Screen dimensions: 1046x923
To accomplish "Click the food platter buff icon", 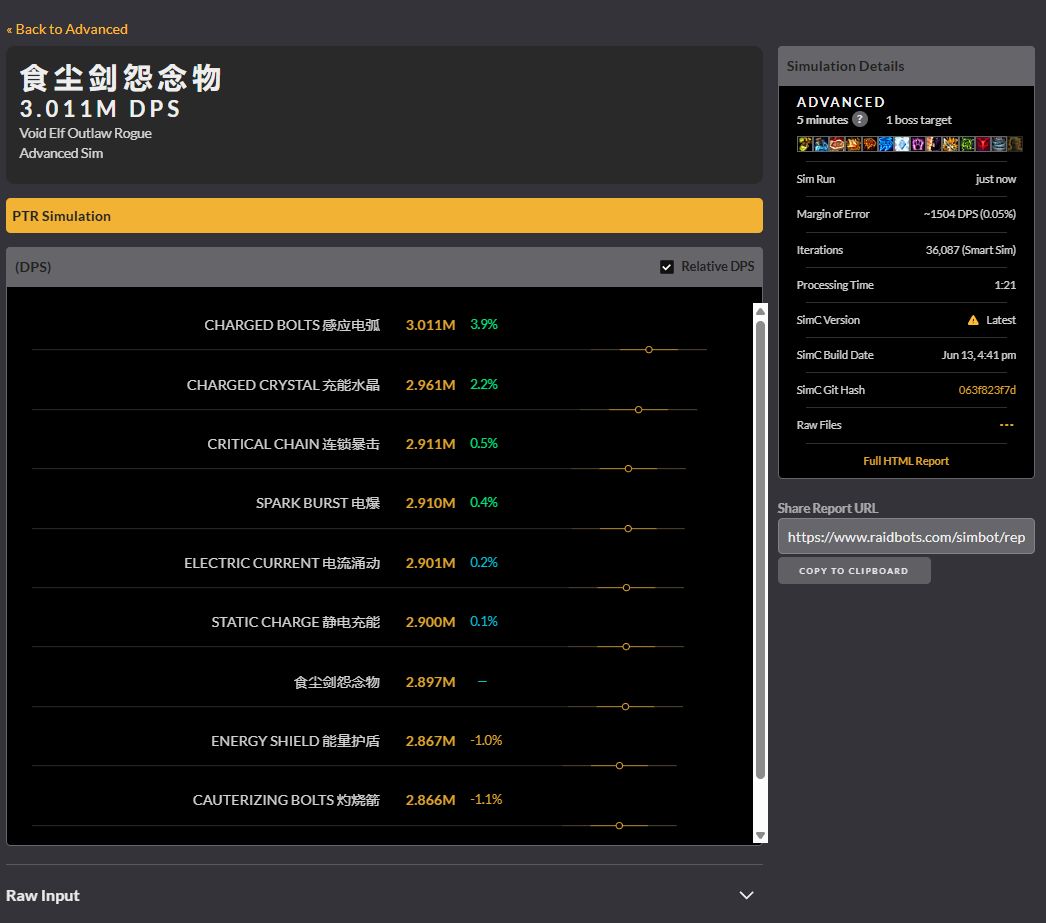I will click(836, 144).
